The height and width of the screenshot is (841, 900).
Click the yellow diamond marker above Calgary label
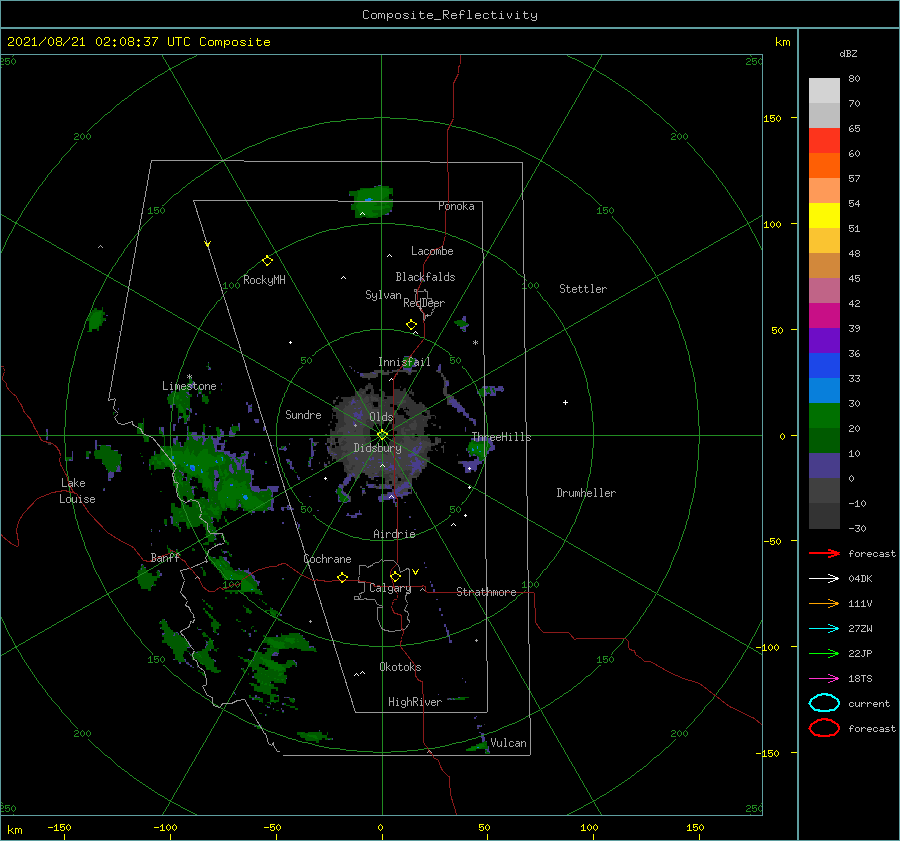(395, 576)
